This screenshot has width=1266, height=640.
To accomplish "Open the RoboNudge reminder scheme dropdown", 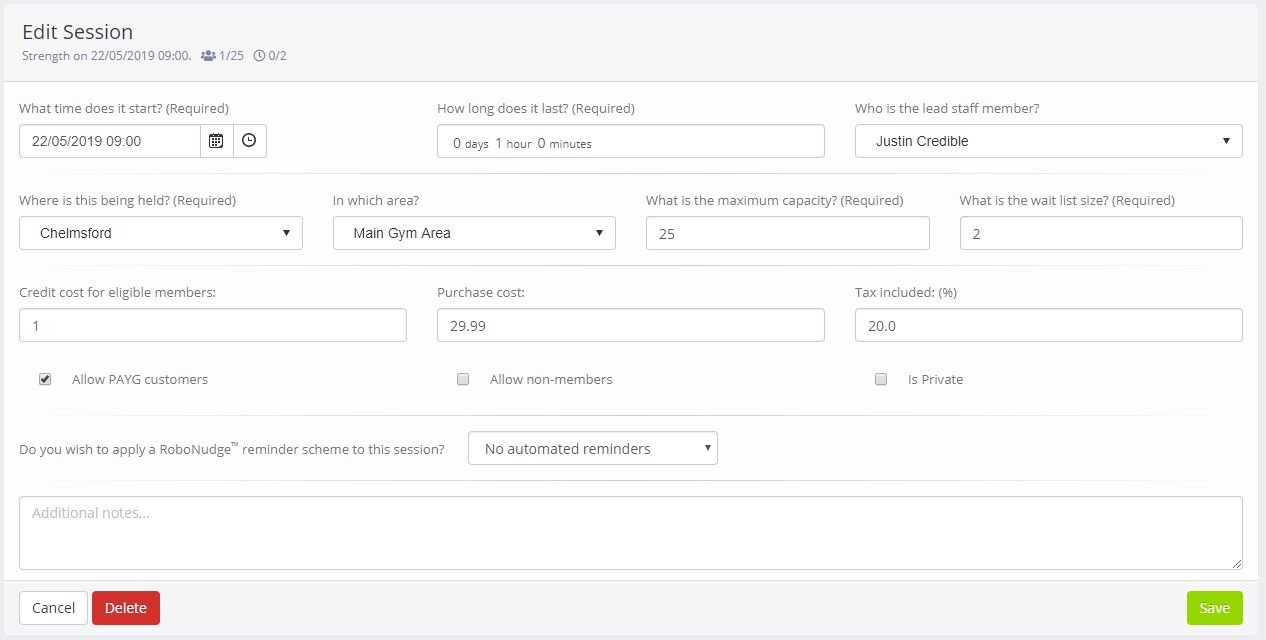I will [593, 449].
